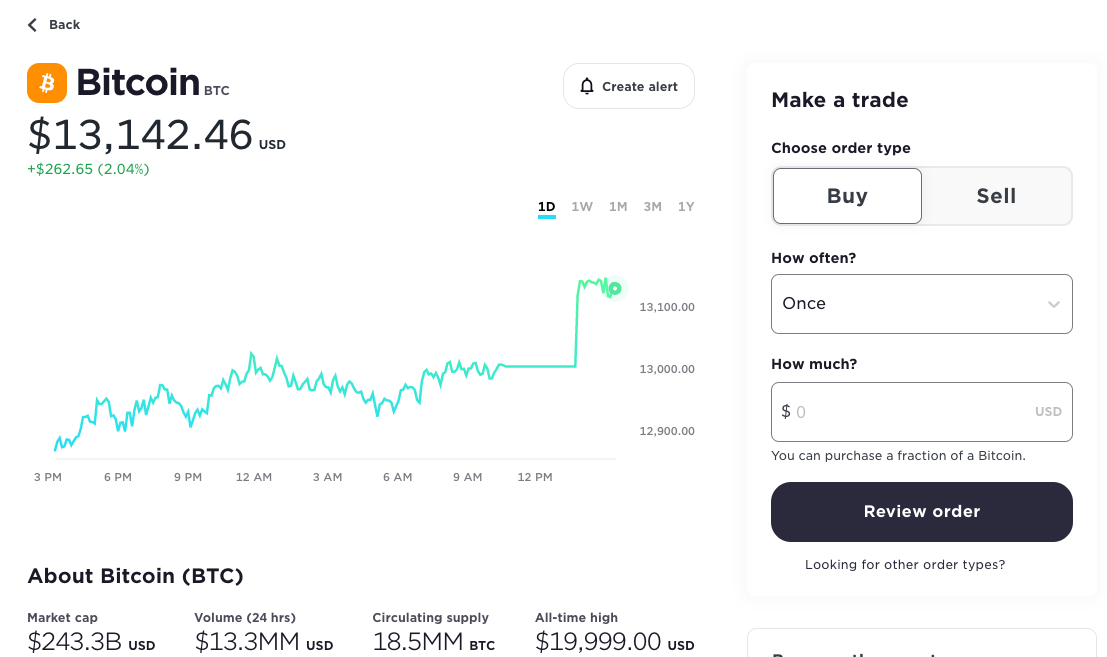Click the 12,900.00 y-axis label

(666, 431)
